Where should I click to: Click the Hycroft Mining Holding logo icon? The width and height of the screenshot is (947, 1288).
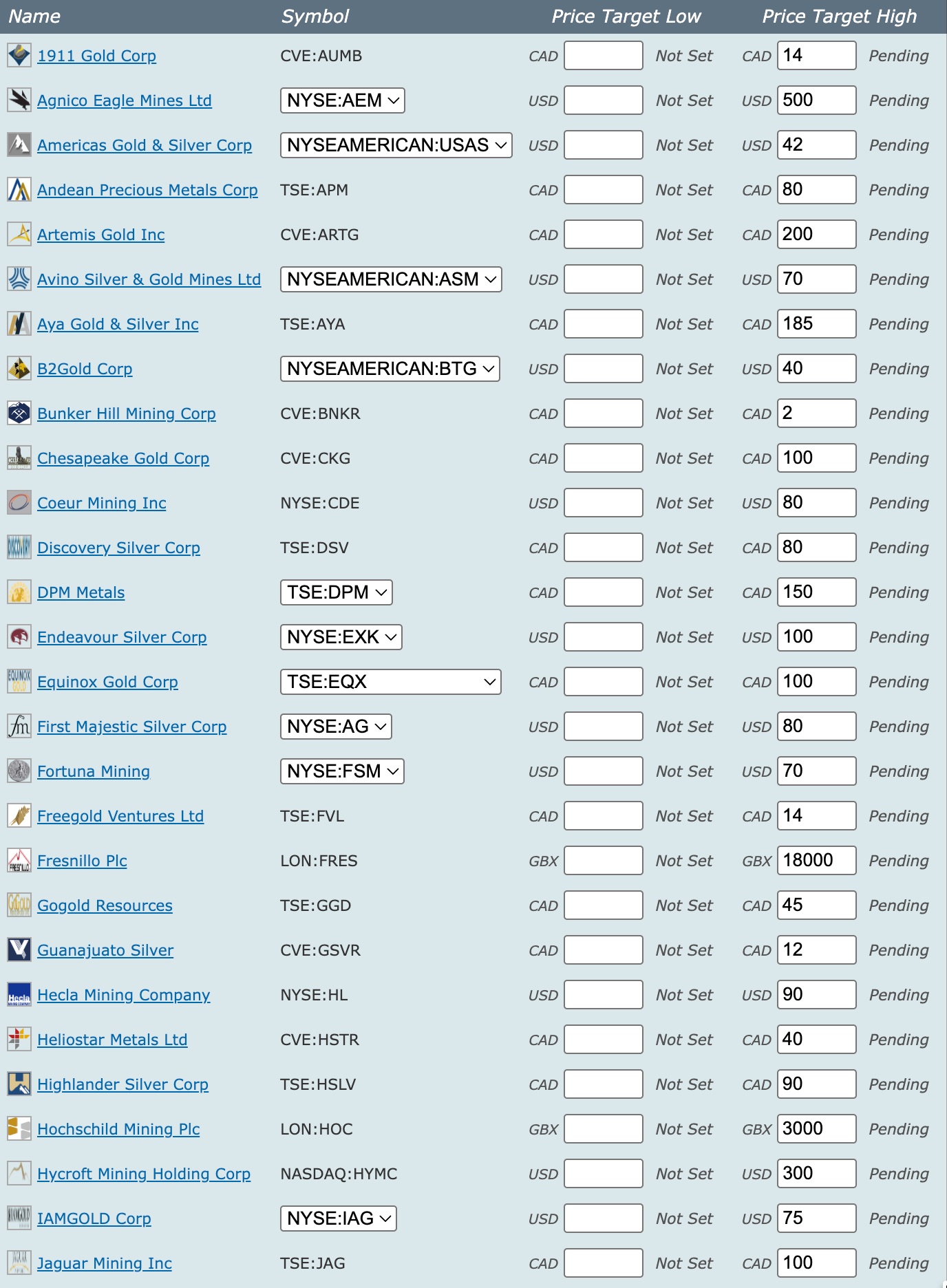click(x=19, y=1174)
